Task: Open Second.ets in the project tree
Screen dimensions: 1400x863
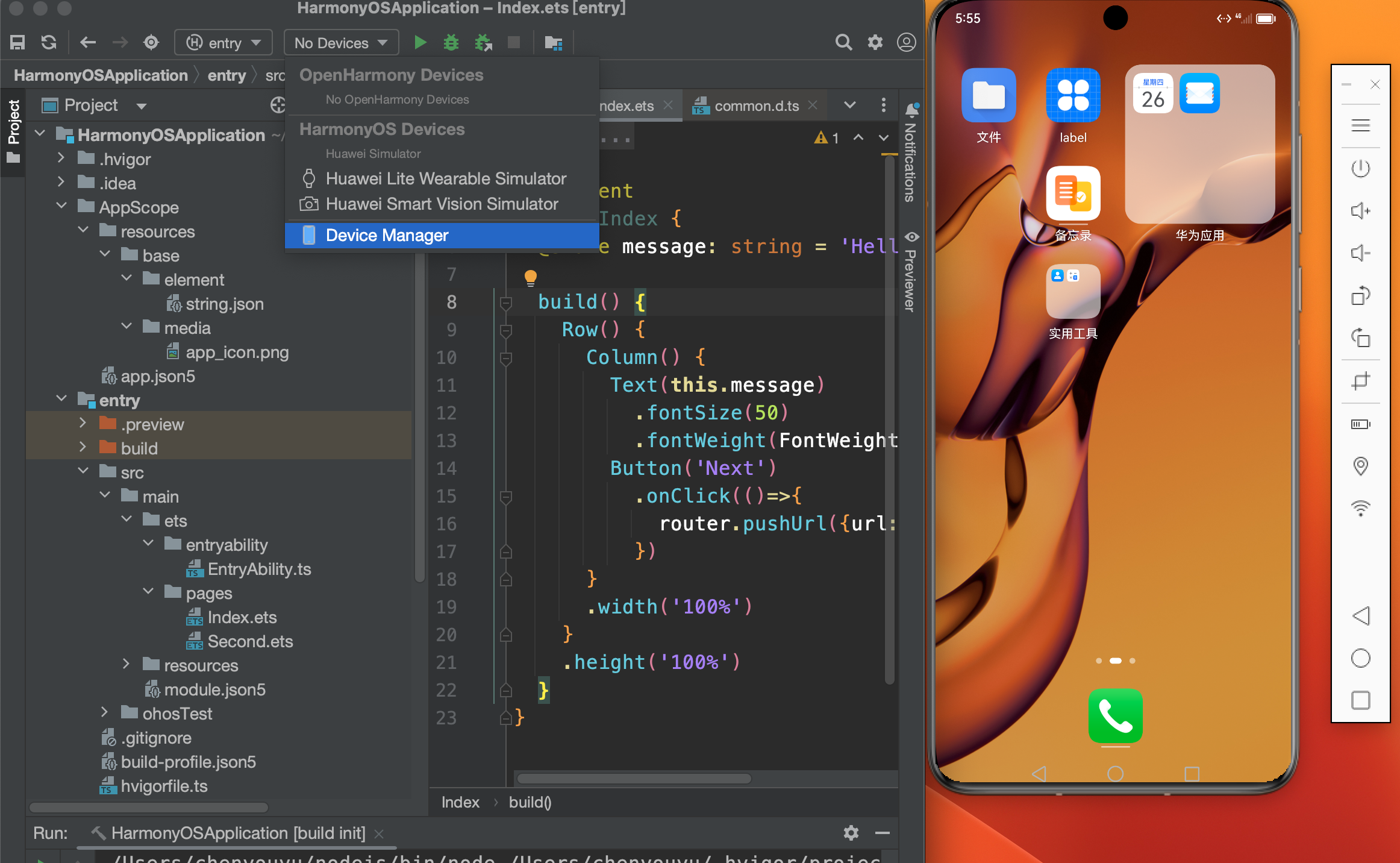Action: coord(249,641)
